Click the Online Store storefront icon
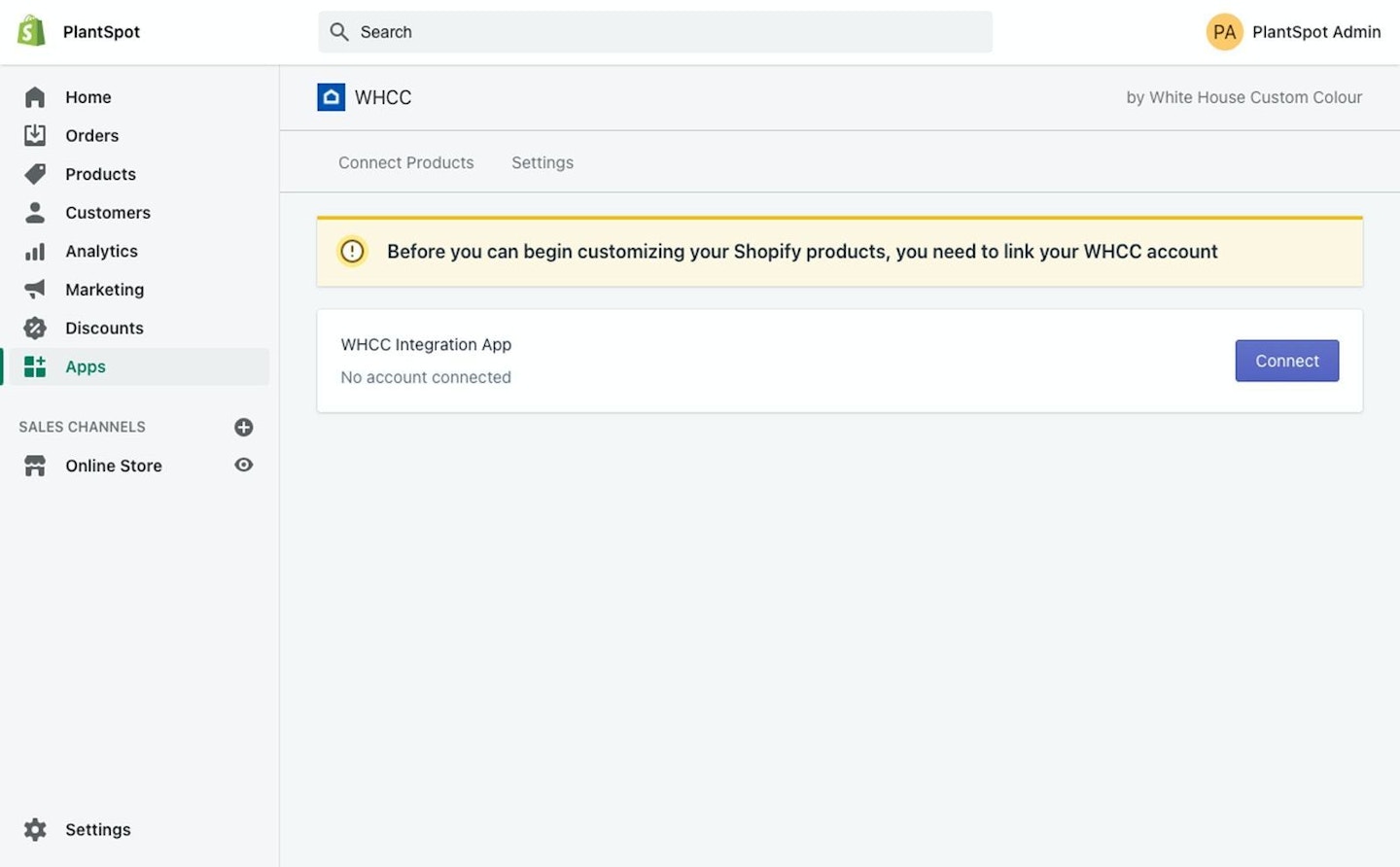Screen dimensions: 1400x867 click(x=35, y=466)
